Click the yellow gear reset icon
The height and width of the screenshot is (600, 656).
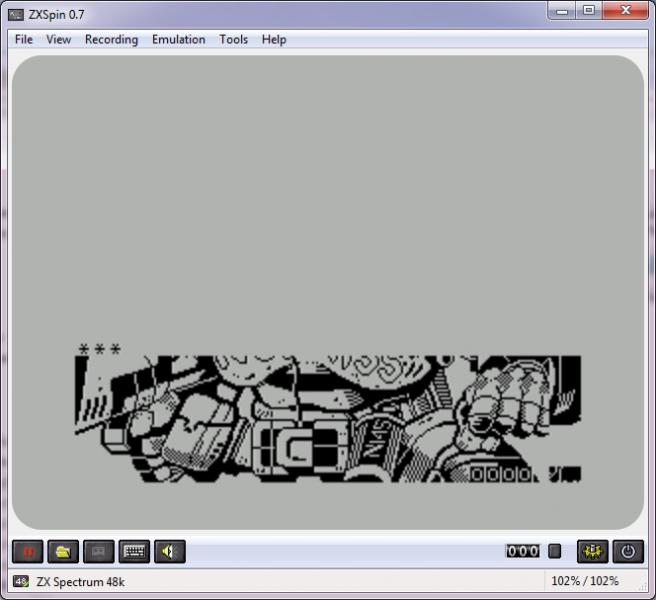592,551
